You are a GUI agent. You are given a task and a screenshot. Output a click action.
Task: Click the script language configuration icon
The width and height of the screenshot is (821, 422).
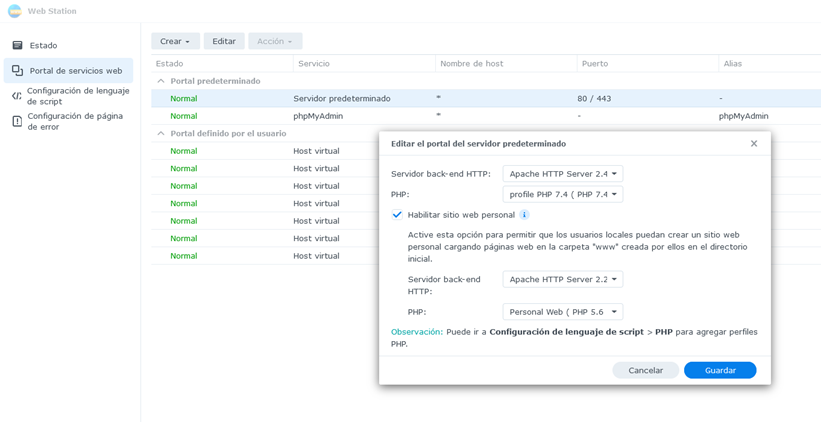tap(17, 96)
